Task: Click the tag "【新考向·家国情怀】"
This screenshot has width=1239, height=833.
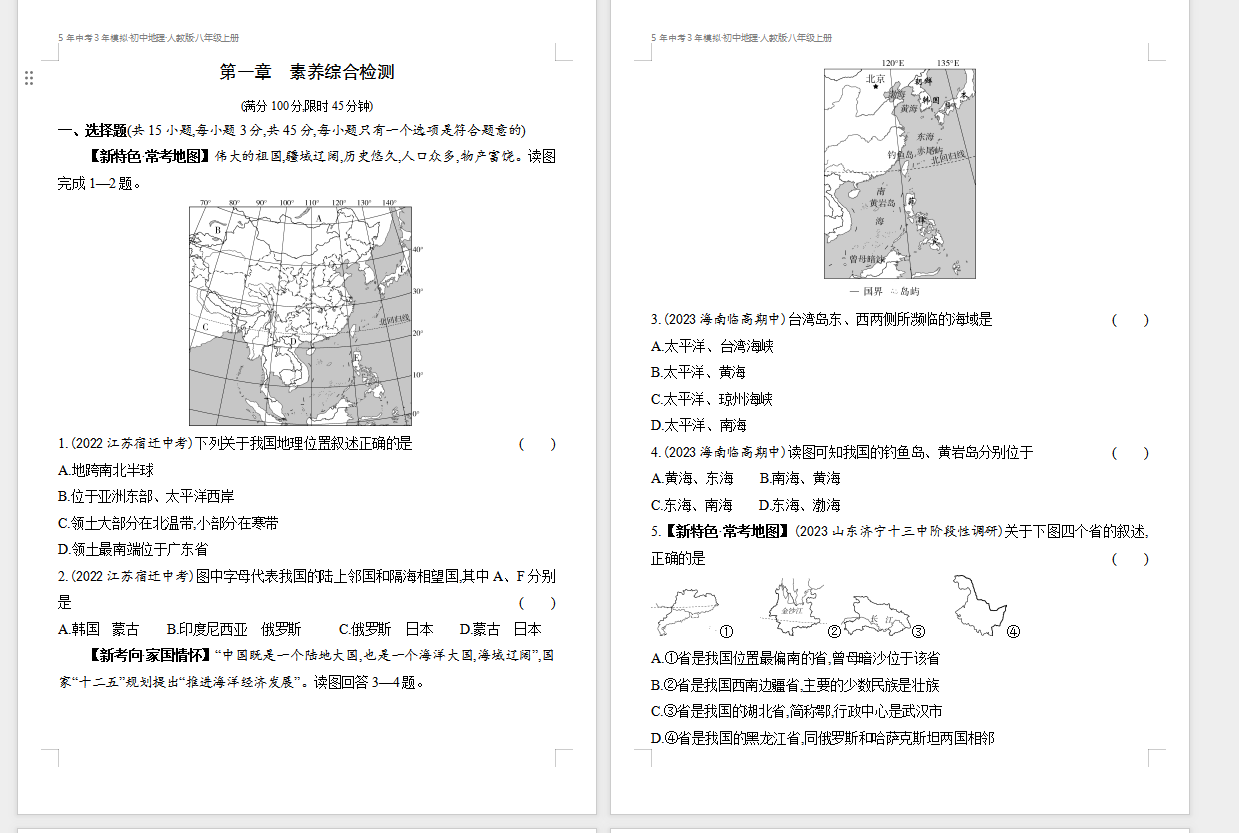Action: tap(150, 656)
